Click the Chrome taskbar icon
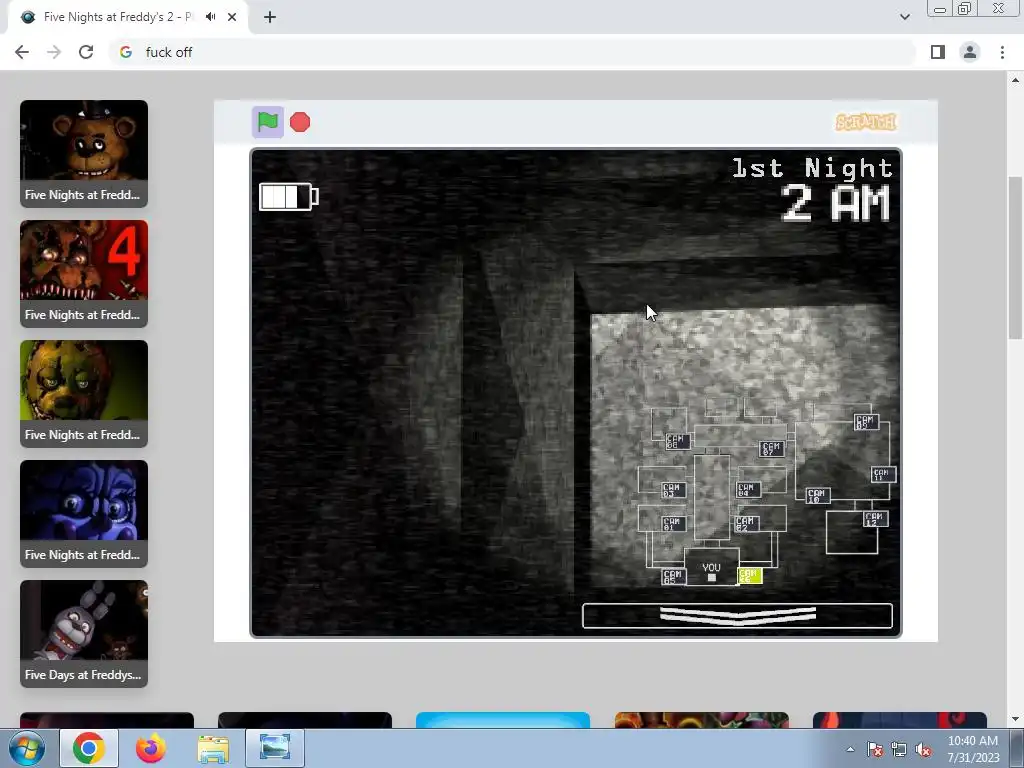This screenshot has height=768, width=1024. point(89,748)
